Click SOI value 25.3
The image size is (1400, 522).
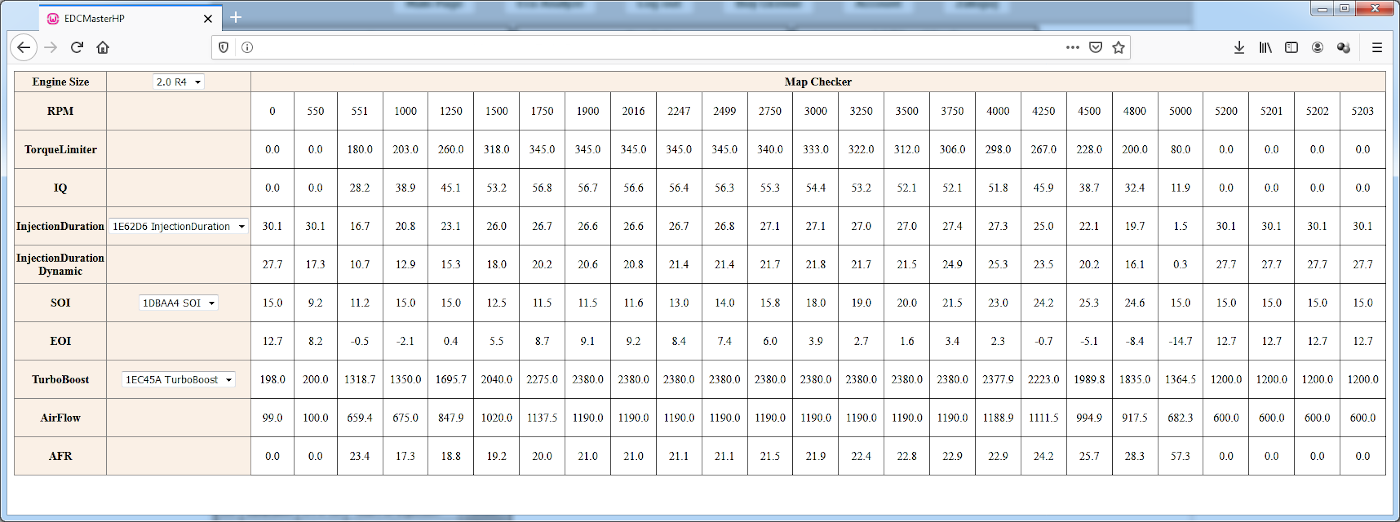coord(1089,303)
